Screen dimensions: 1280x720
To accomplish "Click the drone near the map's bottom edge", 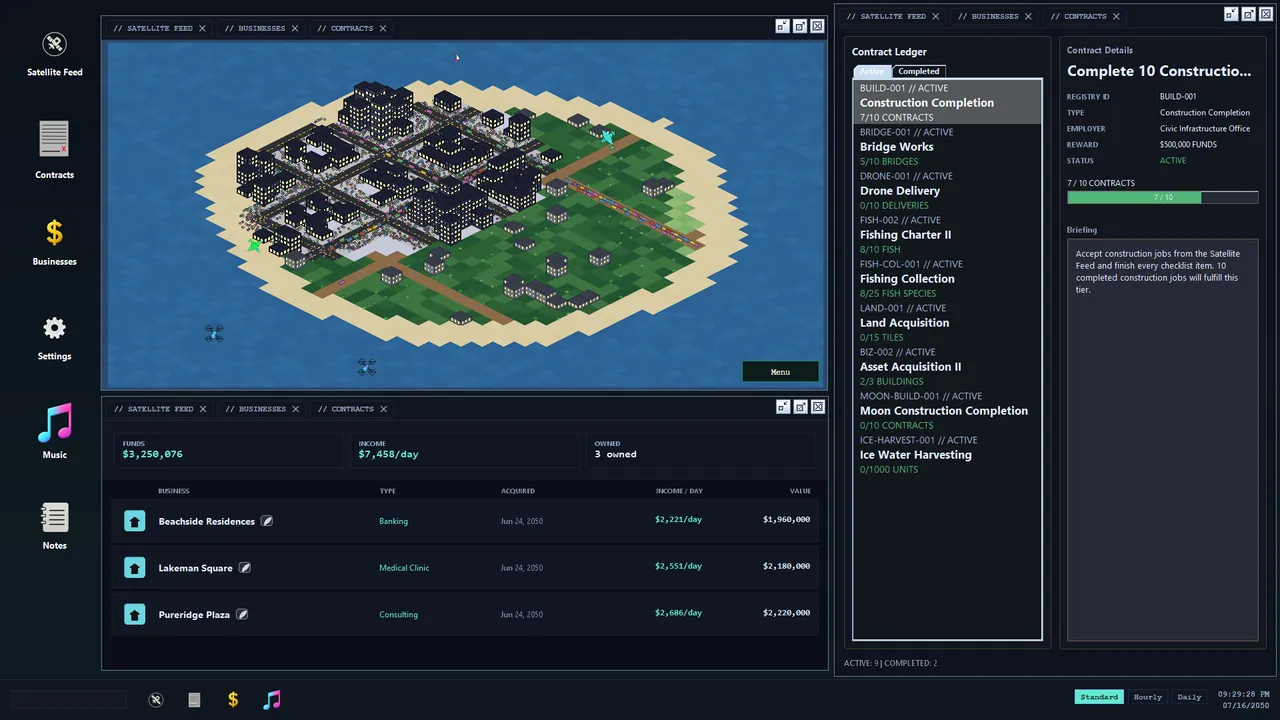I will click(x=366, y=367).
